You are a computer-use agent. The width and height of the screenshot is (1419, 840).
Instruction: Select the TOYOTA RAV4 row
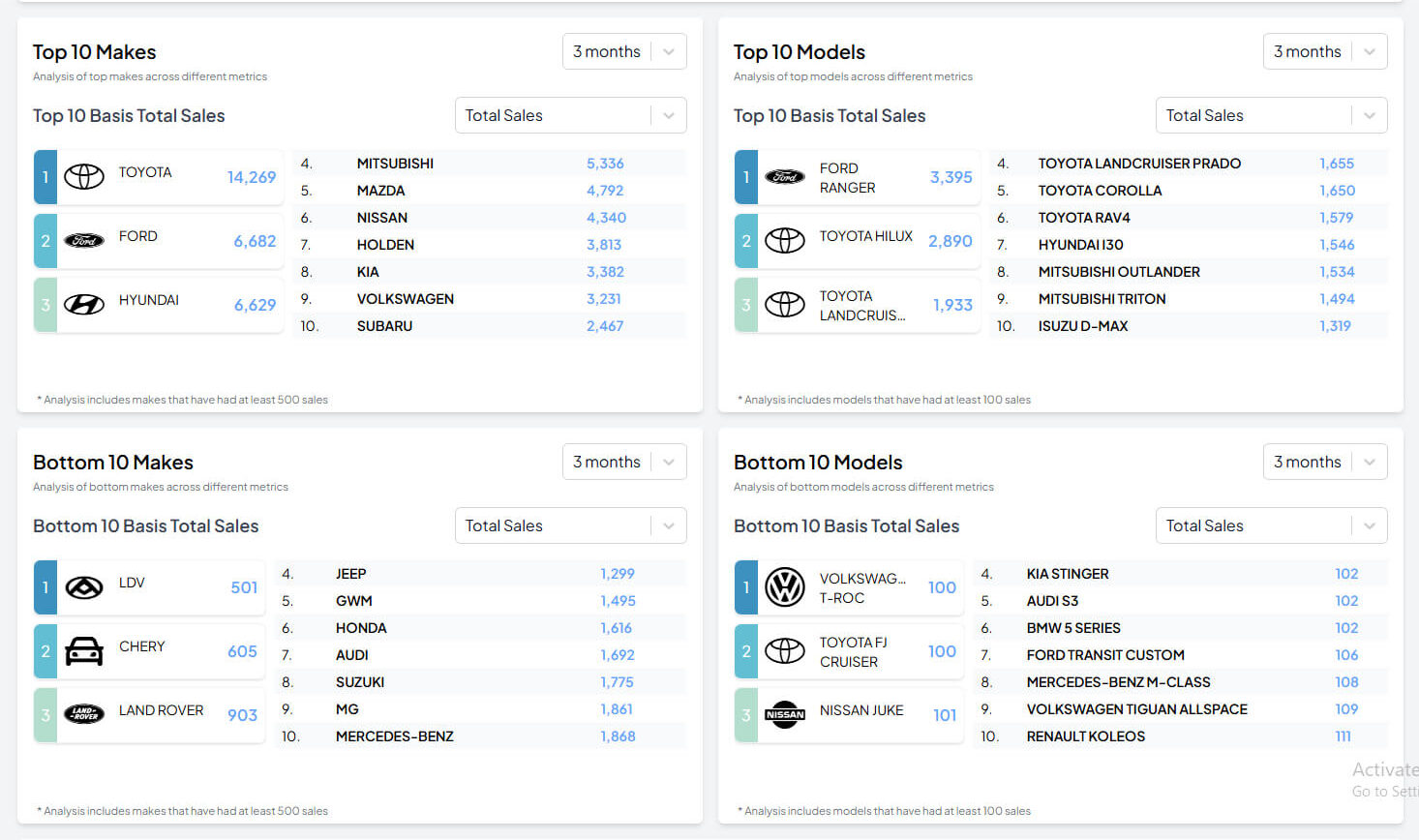pyautogui.click(x=1189, y=218)
